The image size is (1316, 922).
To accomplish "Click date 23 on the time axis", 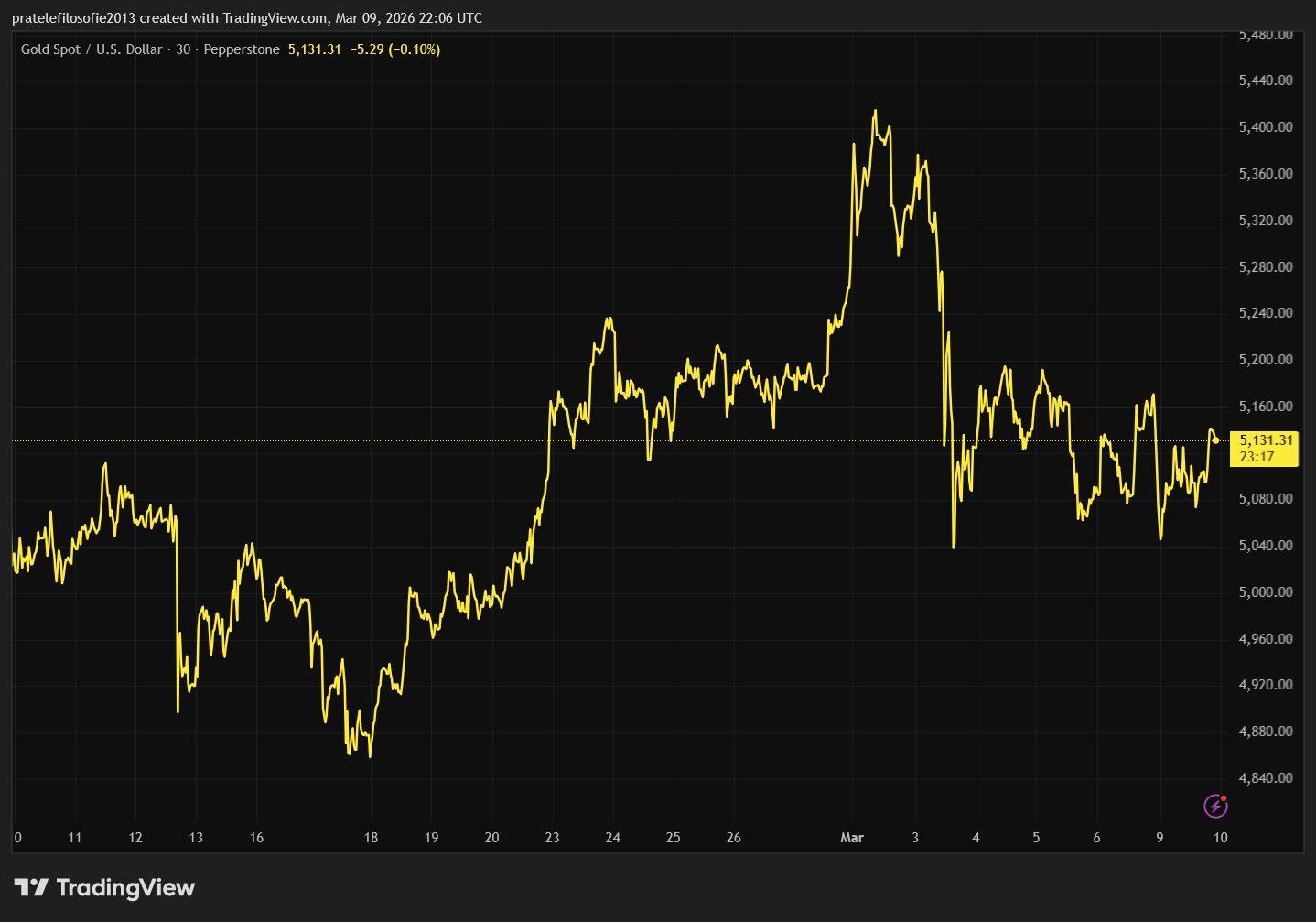I will (x=552, y=837).
